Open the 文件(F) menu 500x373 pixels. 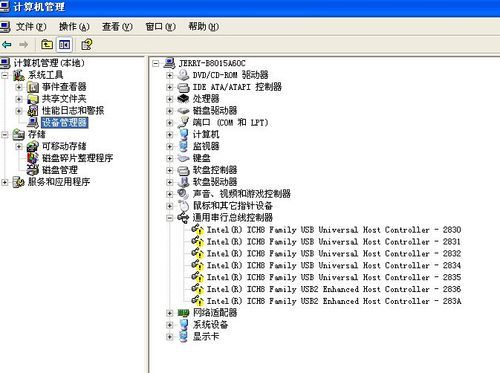point(31,26)
